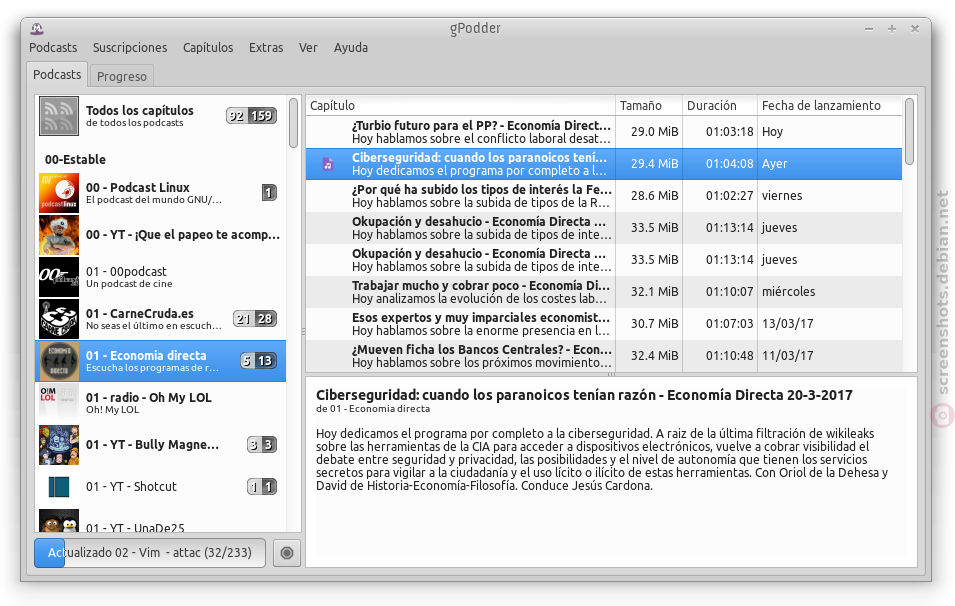
Task: Click the 21/28 badge on CarneCruda.es
Action: pyautogui.click(x=255, y=319)
